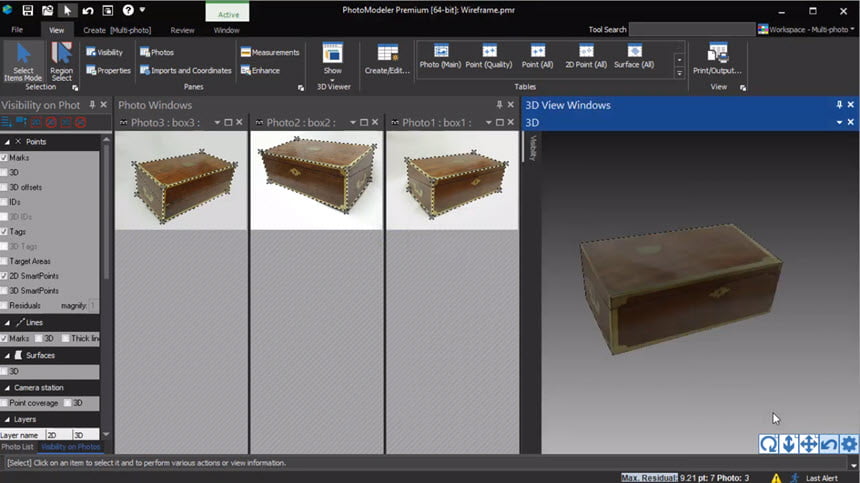Collapse the Surfaces section
The image size is (860, 483).
[x=7, y=356]
